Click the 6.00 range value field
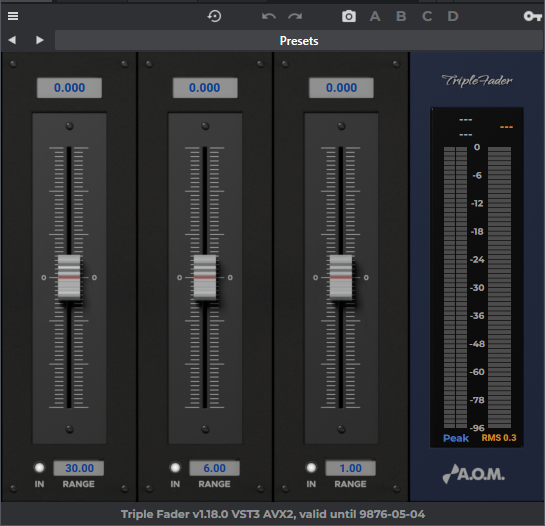545x526 pixels. pos(214,468)
